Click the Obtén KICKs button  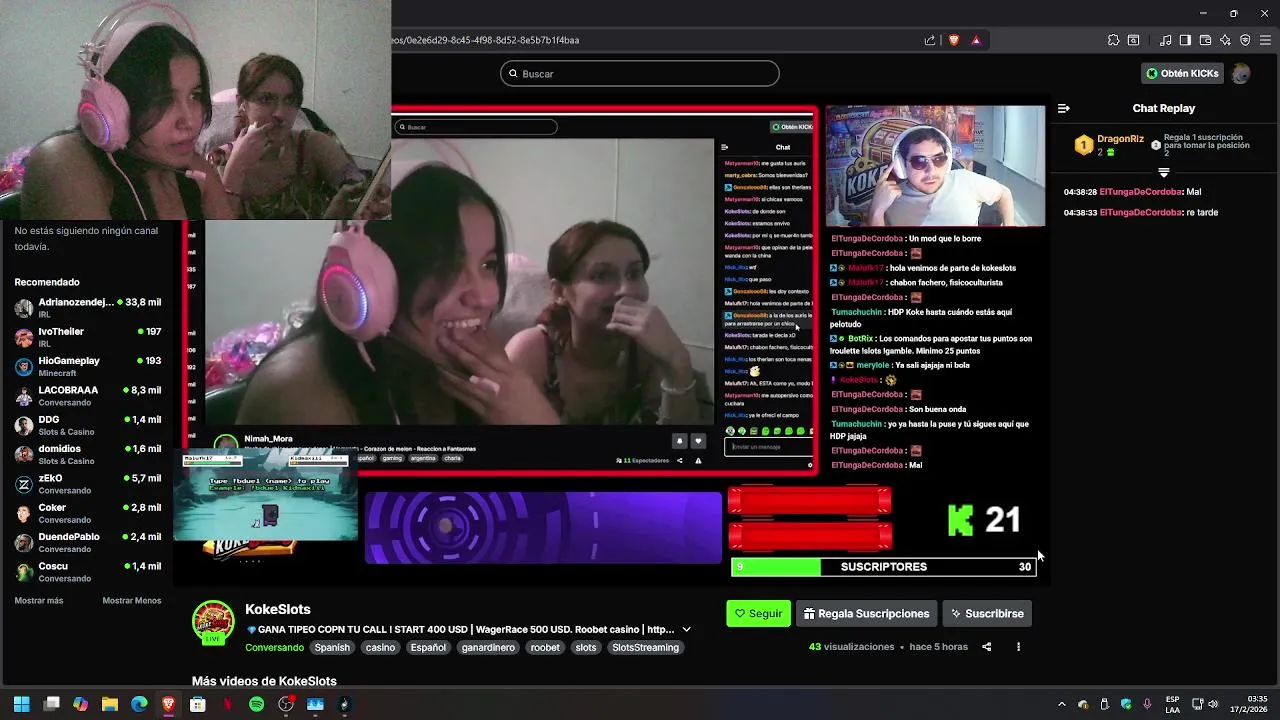click(x=1182, y=73)
